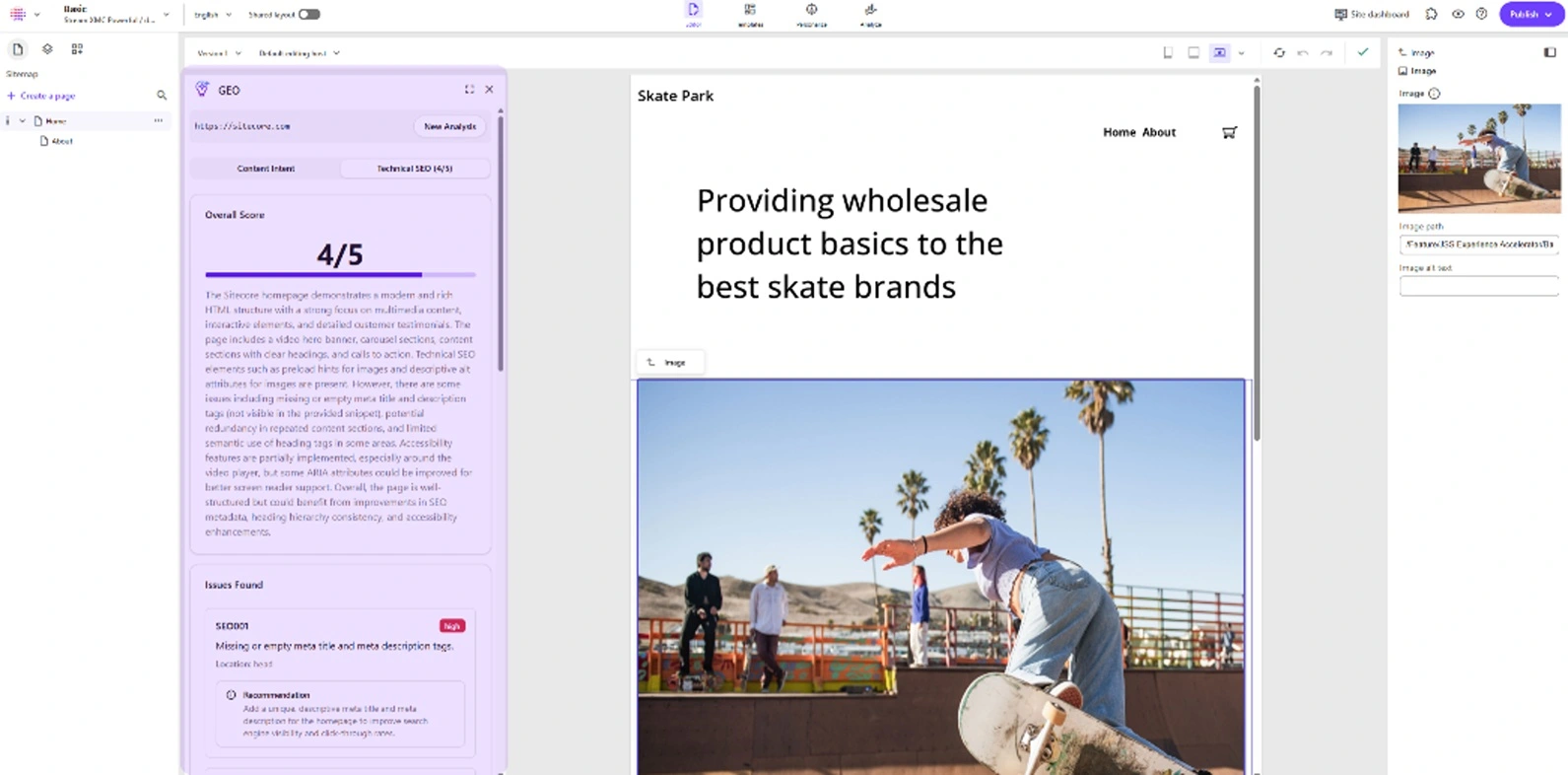Select the Technical SEO (4/5) tab
This screenshot has width=1568, height=775.
coord(415,169)
